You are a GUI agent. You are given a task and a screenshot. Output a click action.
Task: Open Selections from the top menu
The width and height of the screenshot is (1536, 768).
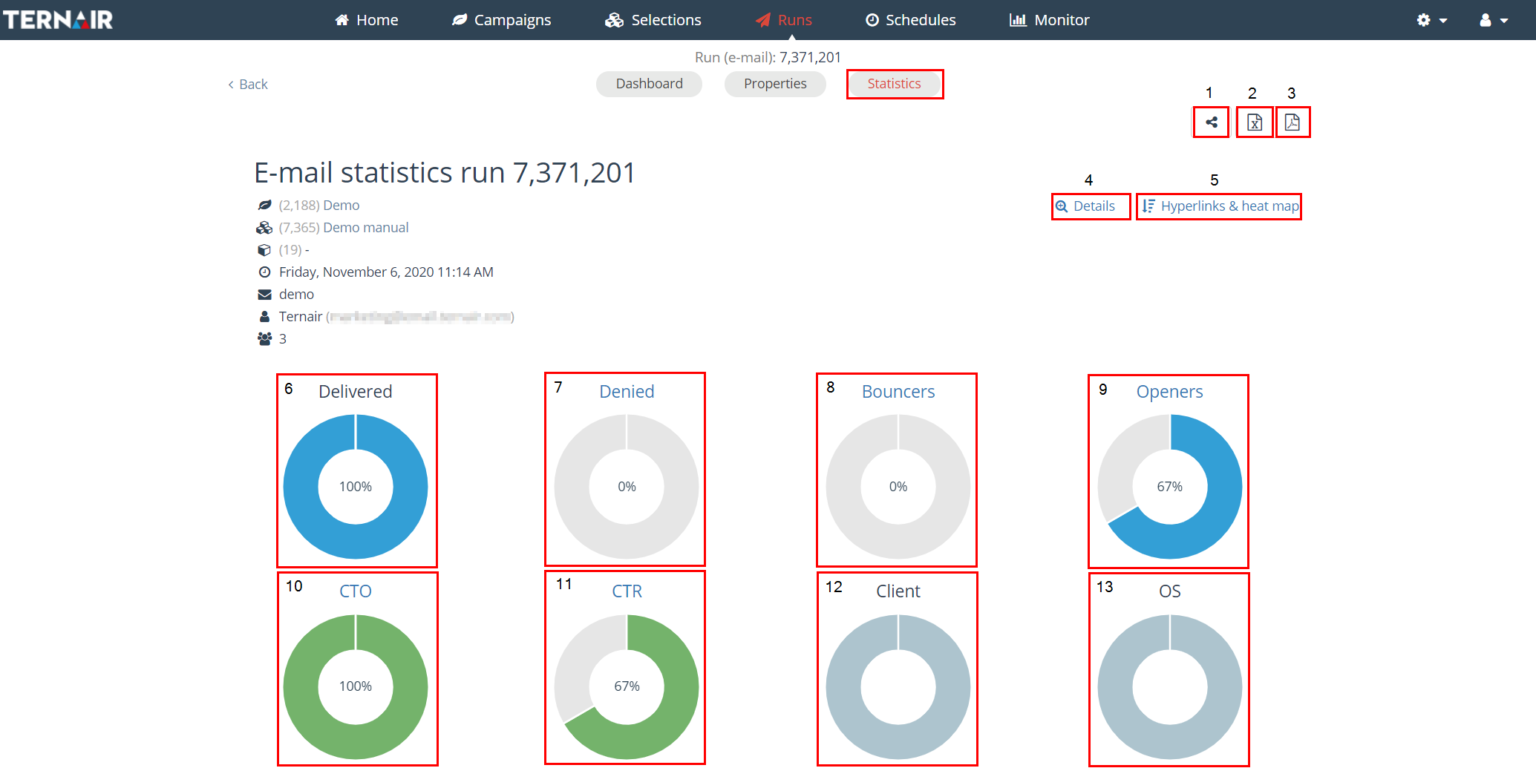click(x=653, y=20)
